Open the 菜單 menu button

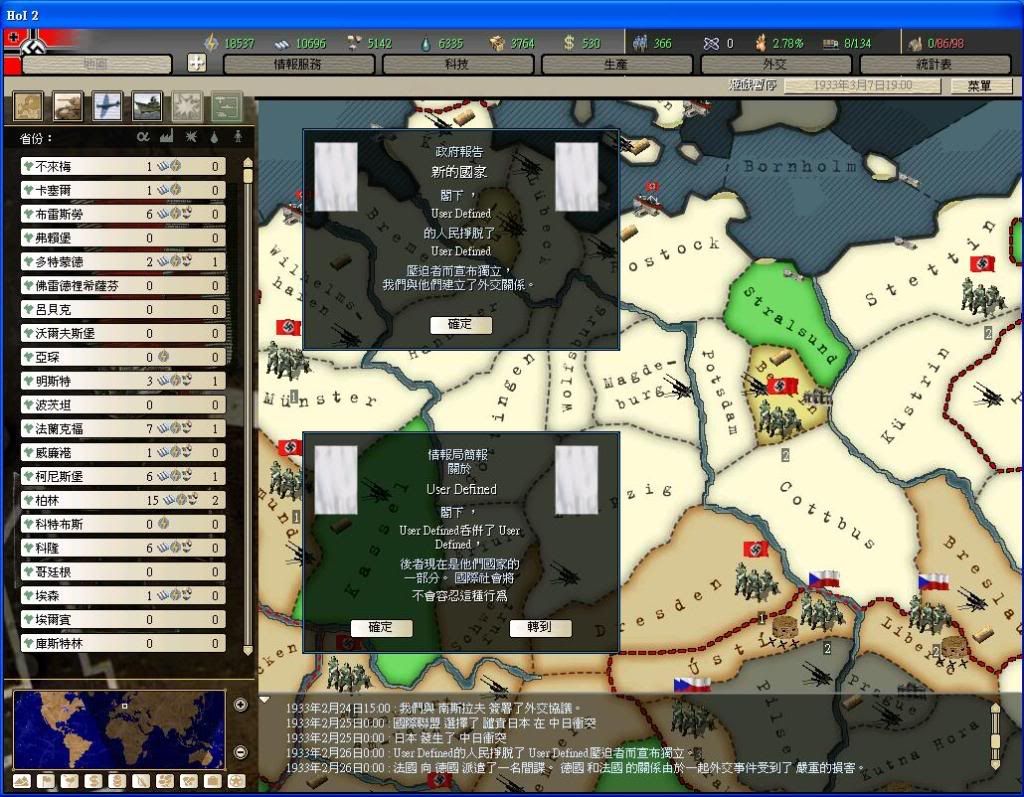pos(979,86)
